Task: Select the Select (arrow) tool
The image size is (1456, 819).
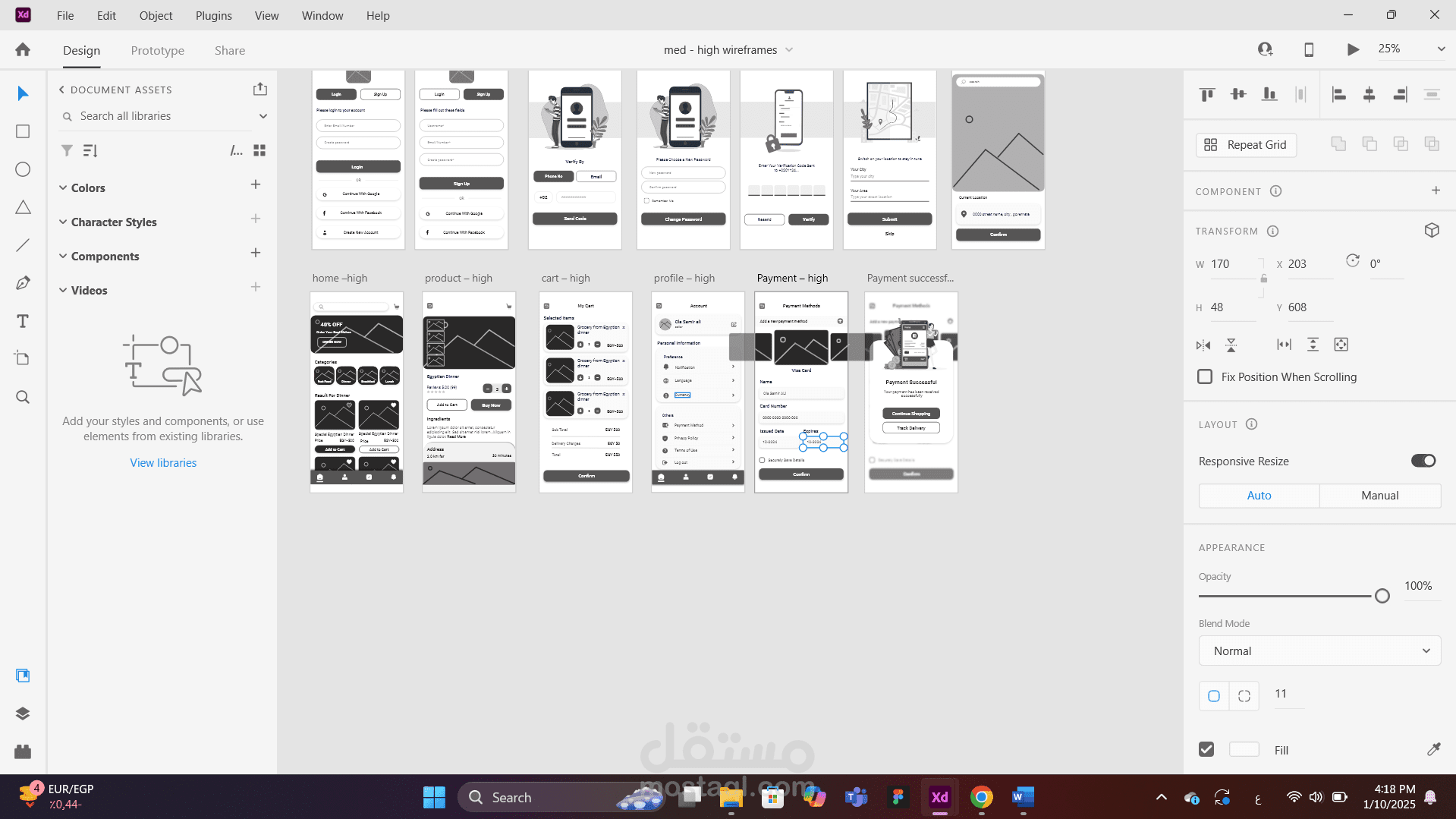Action: pyautogui.click(x=23, y=93)
